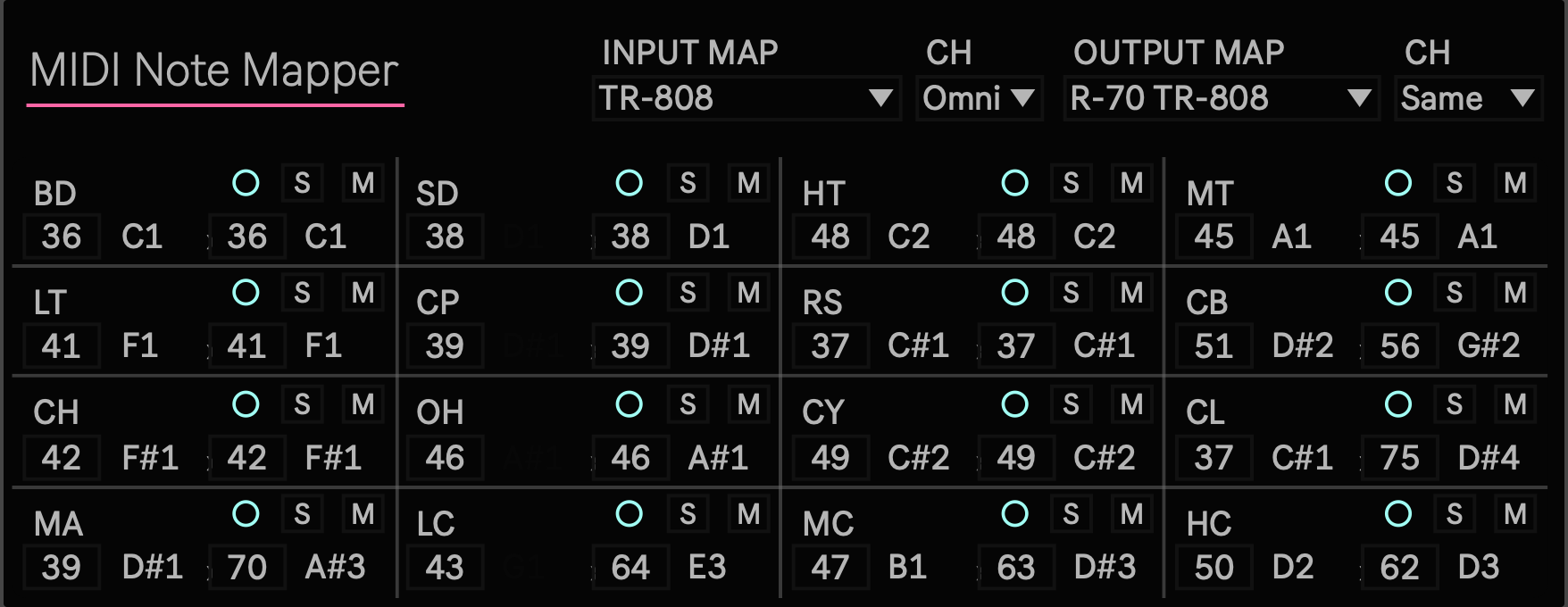Click the HT input note field 48
The image size is (1568, 607).
point(830,237)
